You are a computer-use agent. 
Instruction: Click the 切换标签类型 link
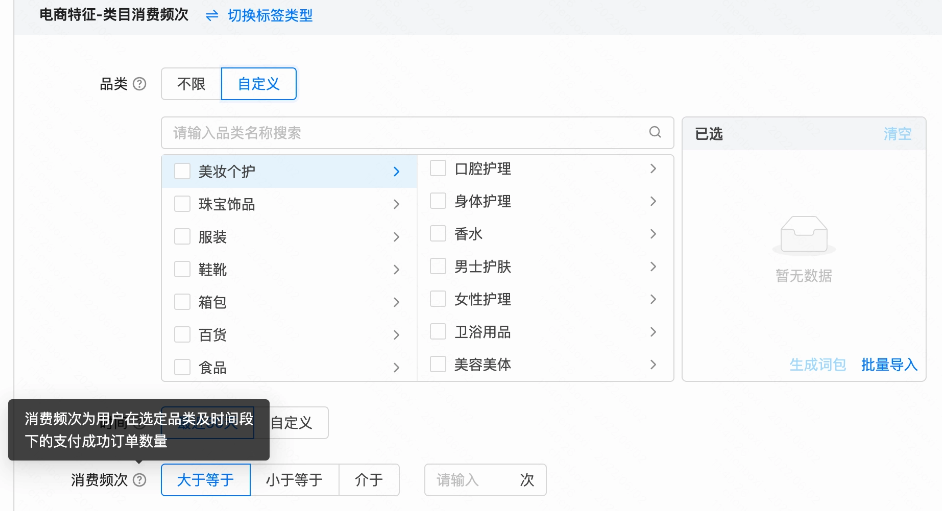(x=269, y=16)
